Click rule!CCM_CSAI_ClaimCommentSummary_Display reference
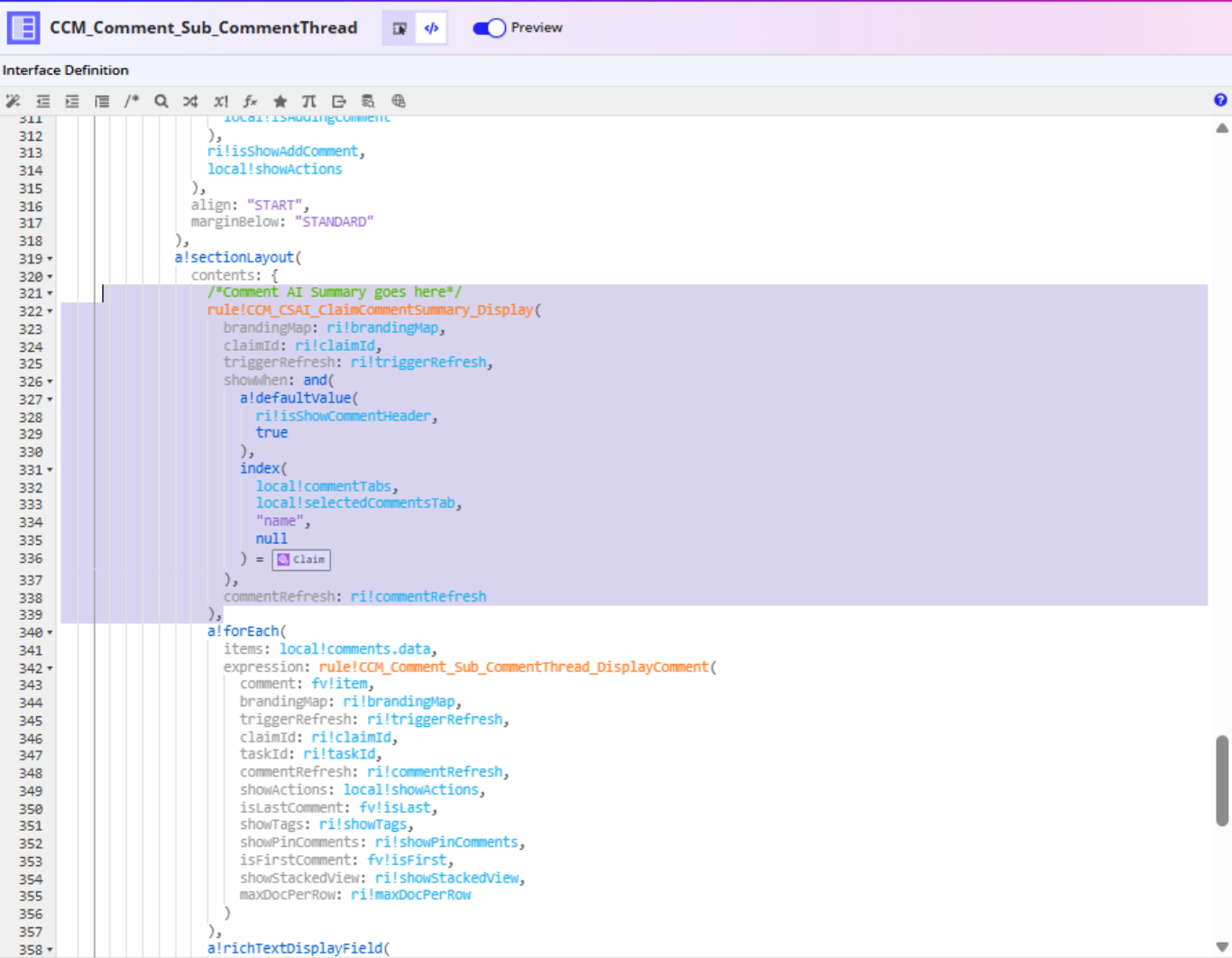1232x958 pixels. point(371,309)
